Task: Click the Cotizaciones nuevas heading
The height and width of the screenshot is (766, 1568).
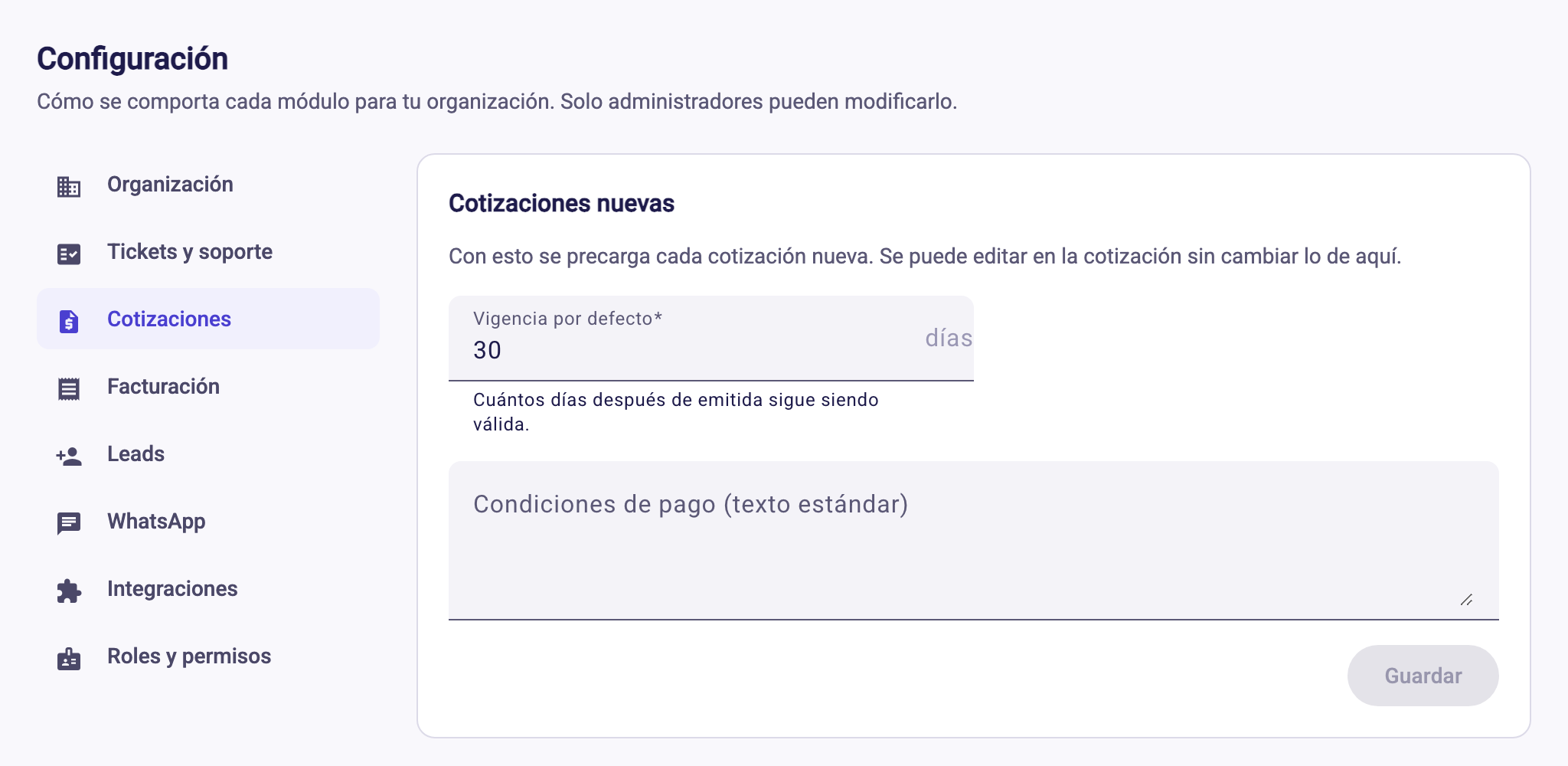Action: (561, 203)
